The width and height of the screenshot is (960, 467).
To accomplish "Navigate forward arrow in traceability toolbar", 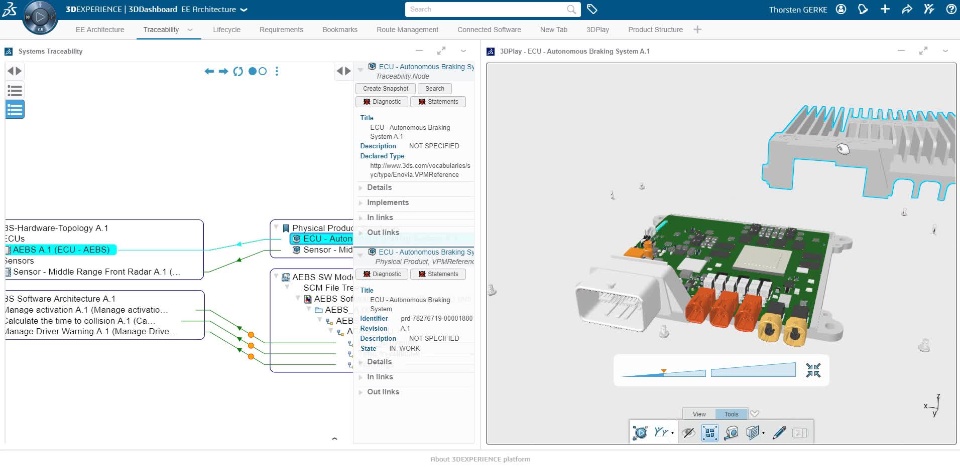I will [223, 72].
